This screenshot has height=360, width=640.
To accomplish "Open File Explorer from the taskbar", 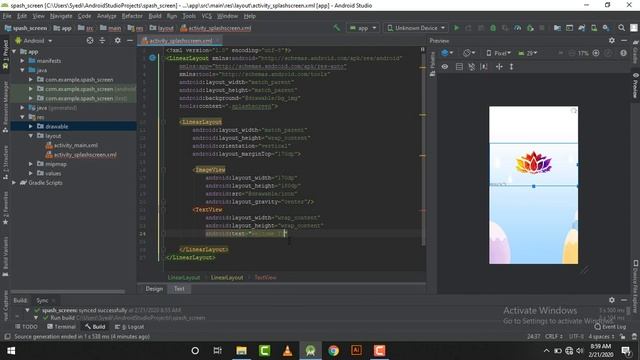I will [x=241, y=350].
